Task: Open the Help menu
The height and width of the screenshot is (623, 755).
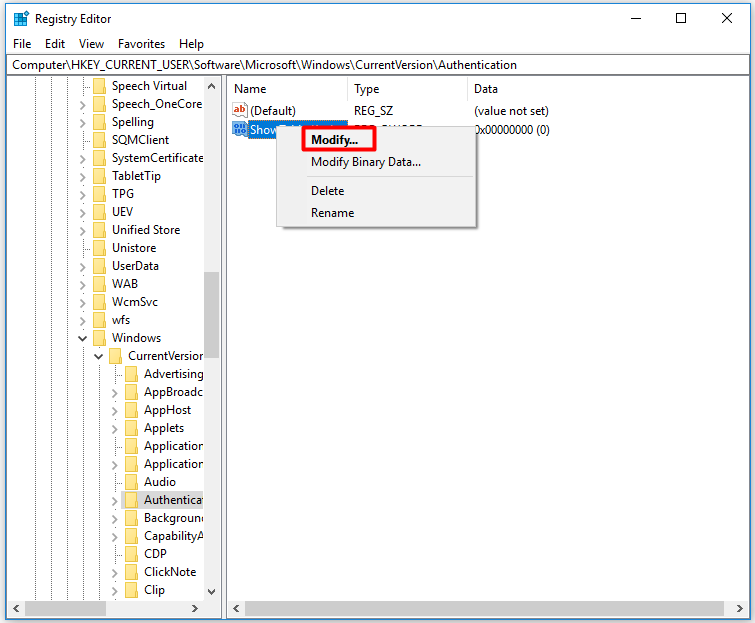Action: (191, 44)
